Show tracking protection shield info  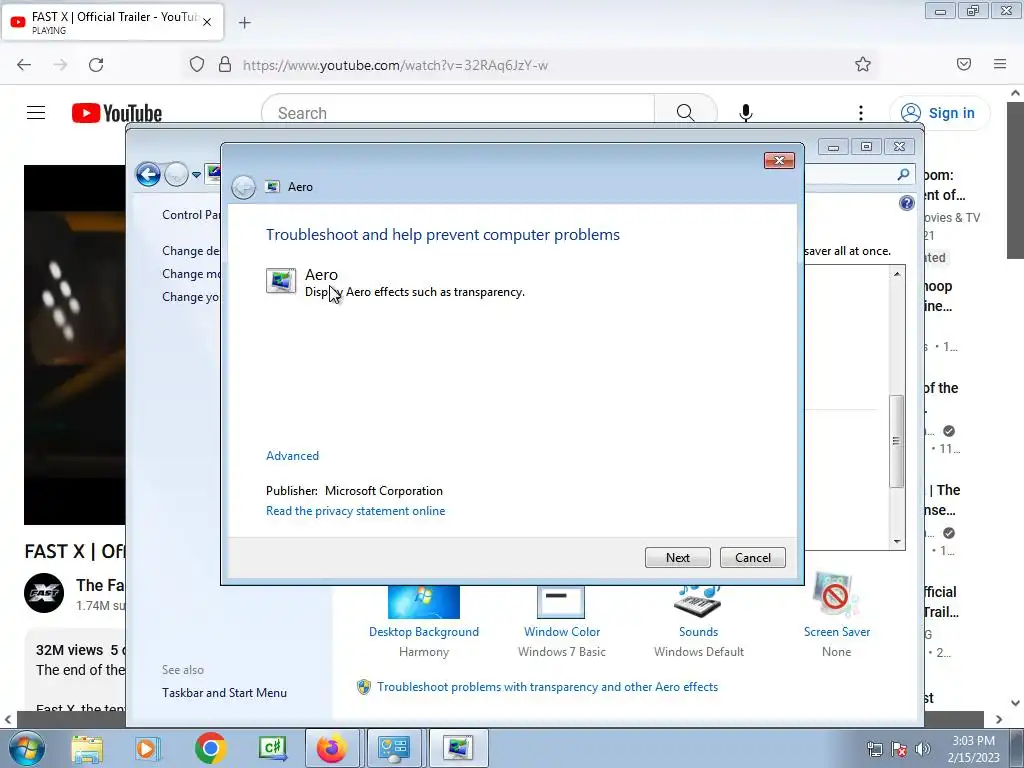[197, 64]
